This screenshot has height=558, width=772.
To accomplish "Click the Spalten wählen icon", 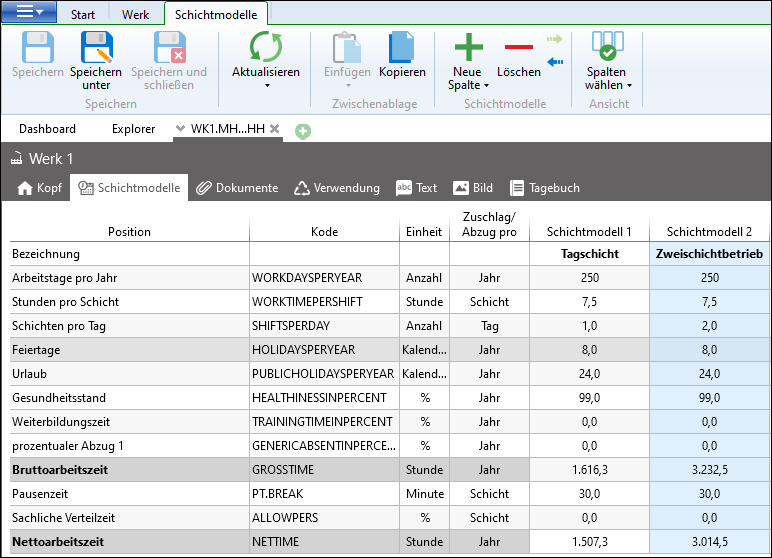I will (x=607, y=47).
